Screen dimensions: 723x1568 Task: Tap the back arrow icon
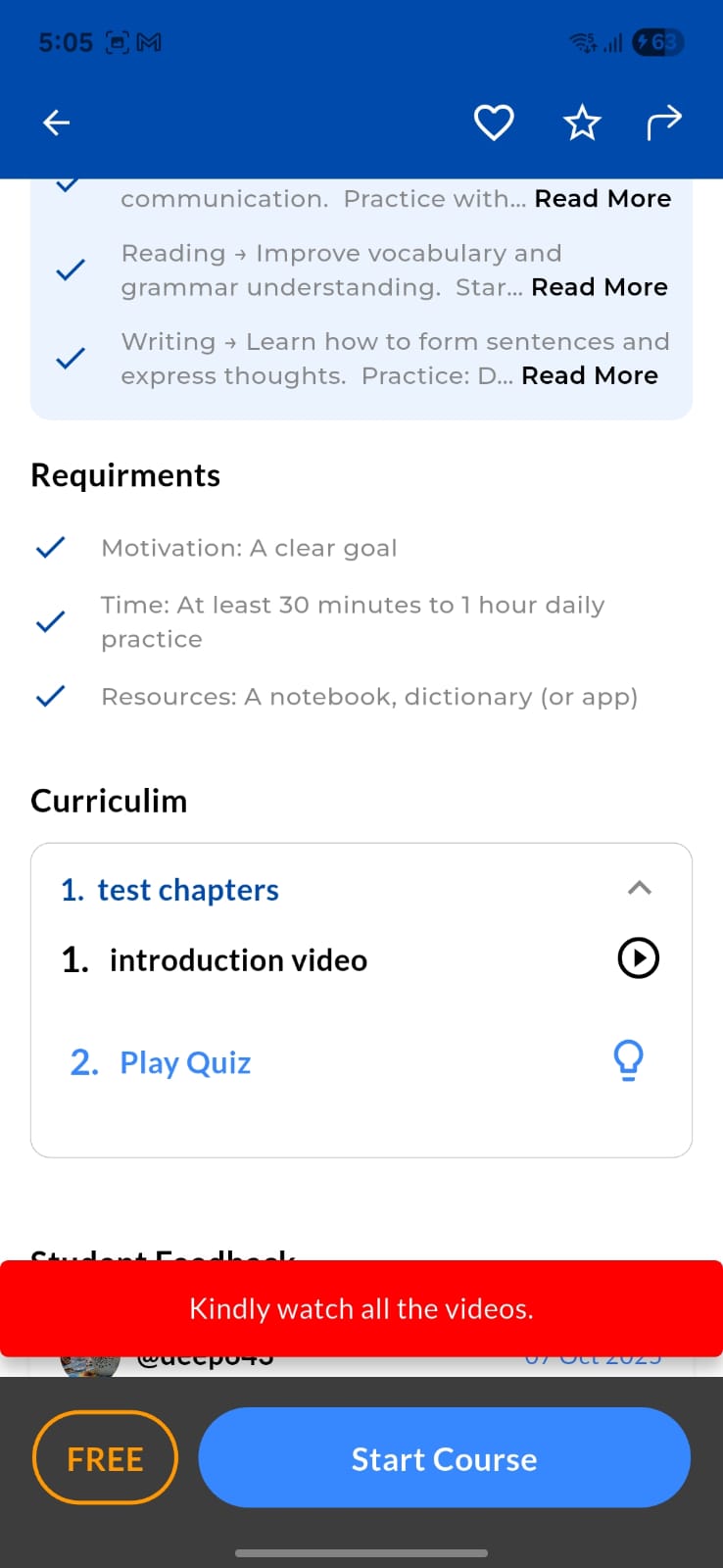(x=57, y=122)
